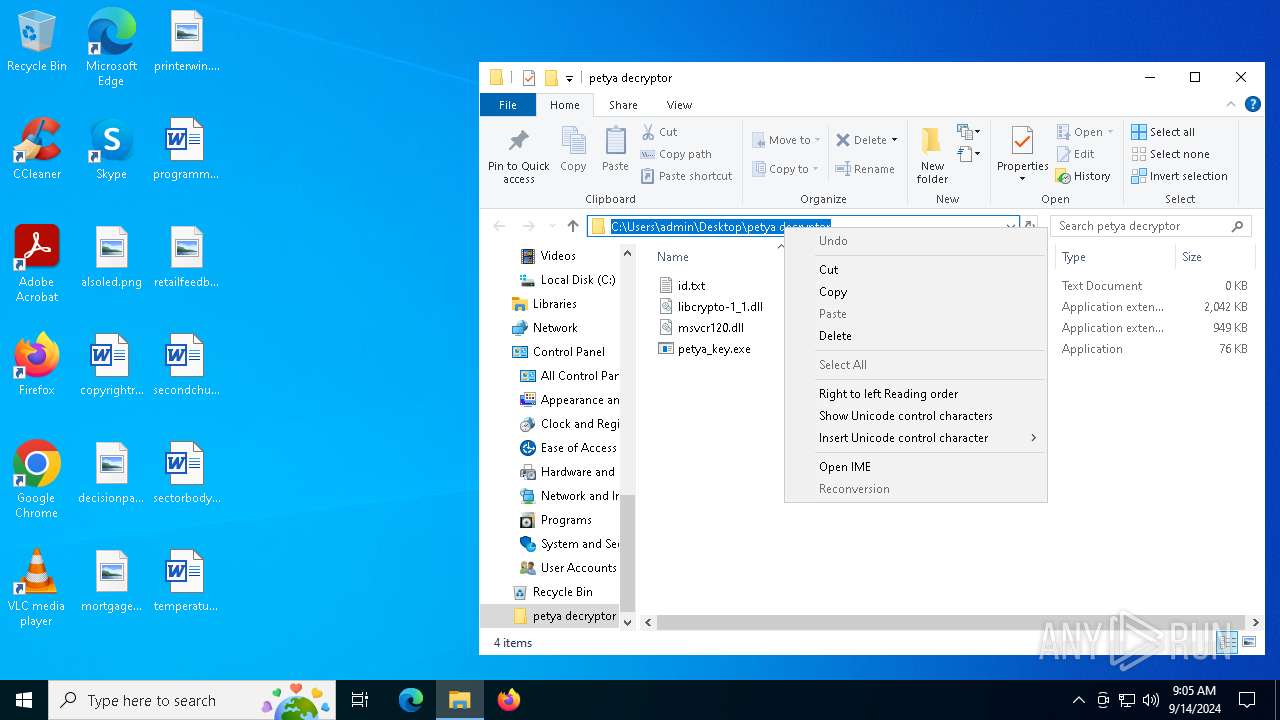Click the ribbon Paste icon
The image size is (1280, 720).
pyautogui.click(x=615, y=150)
